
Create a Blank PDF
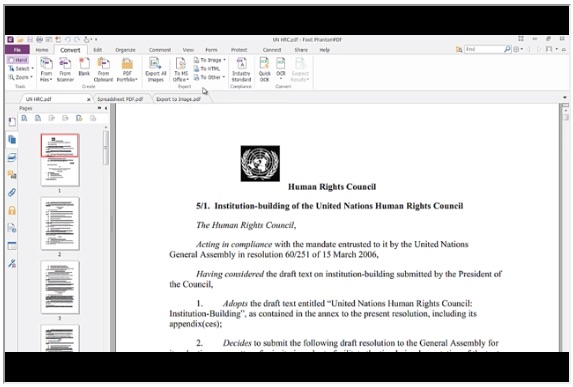click(84, 67)
